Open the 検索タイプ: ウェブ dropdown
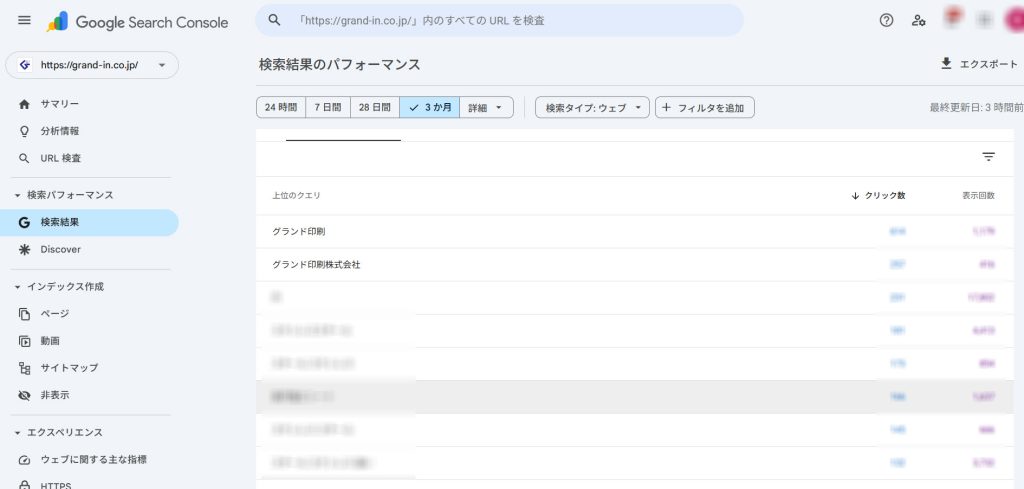 [592, 108]
